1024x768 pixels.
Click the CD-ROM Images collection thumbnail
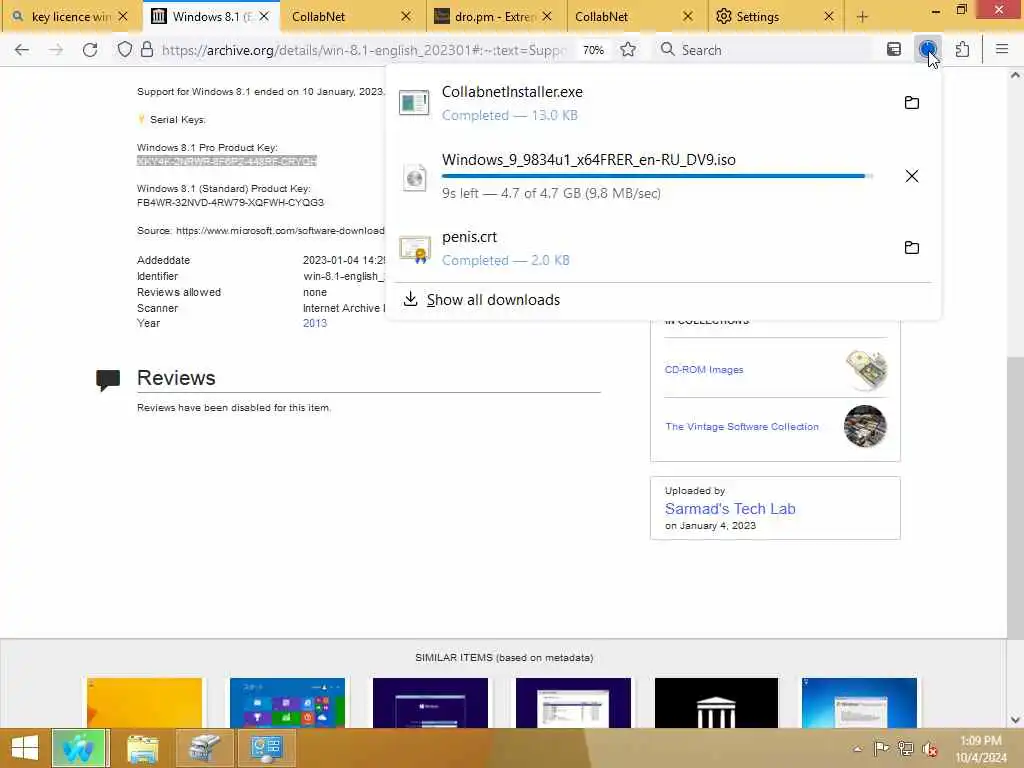point(866,370)
